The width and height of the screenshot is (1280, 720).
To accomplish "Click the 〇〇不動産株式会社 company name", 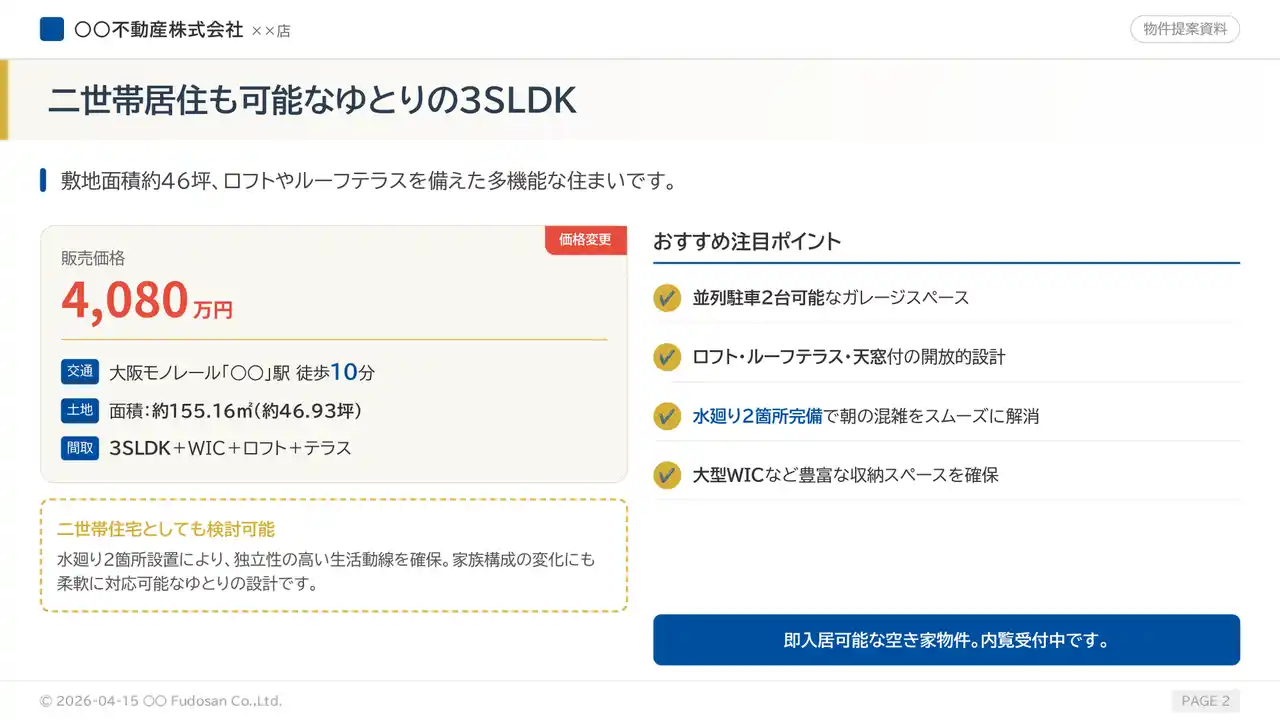I will pos(159,30).
